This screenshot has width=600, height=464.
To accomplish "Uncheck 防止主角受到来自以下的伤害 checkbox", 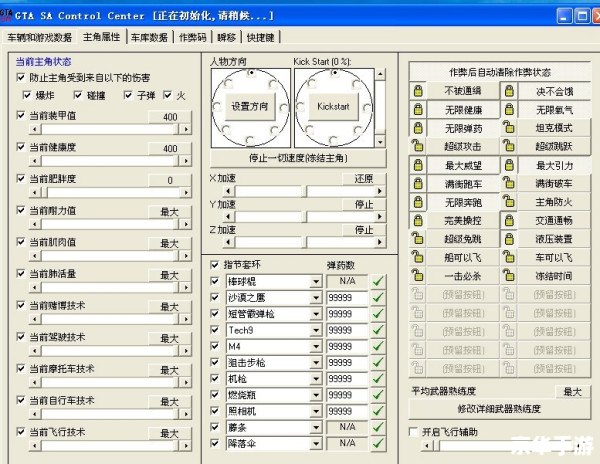I will (21, 77).
